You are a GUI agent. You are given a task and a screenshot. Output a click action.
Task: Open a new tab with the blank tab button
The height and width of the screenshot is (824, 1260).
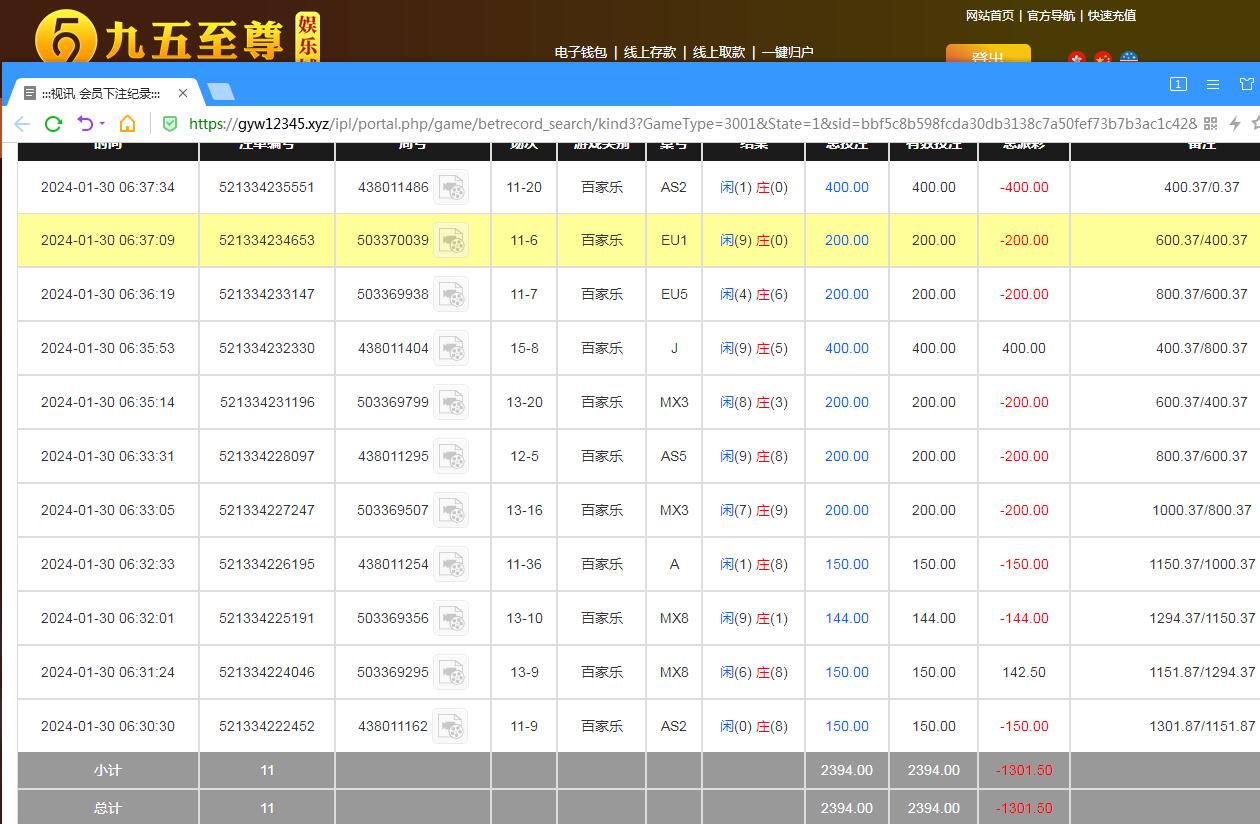221,92
